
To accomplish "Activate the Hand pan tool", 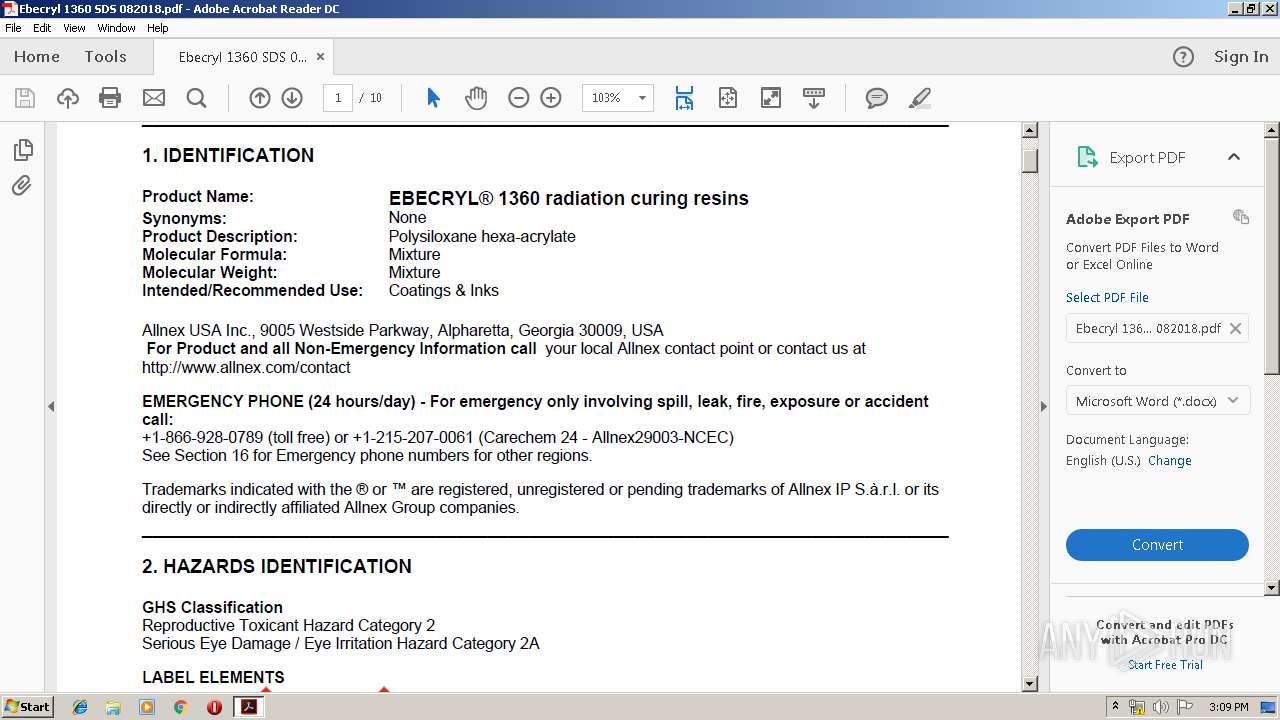I will pyautogui.click(x=476, y=98).
